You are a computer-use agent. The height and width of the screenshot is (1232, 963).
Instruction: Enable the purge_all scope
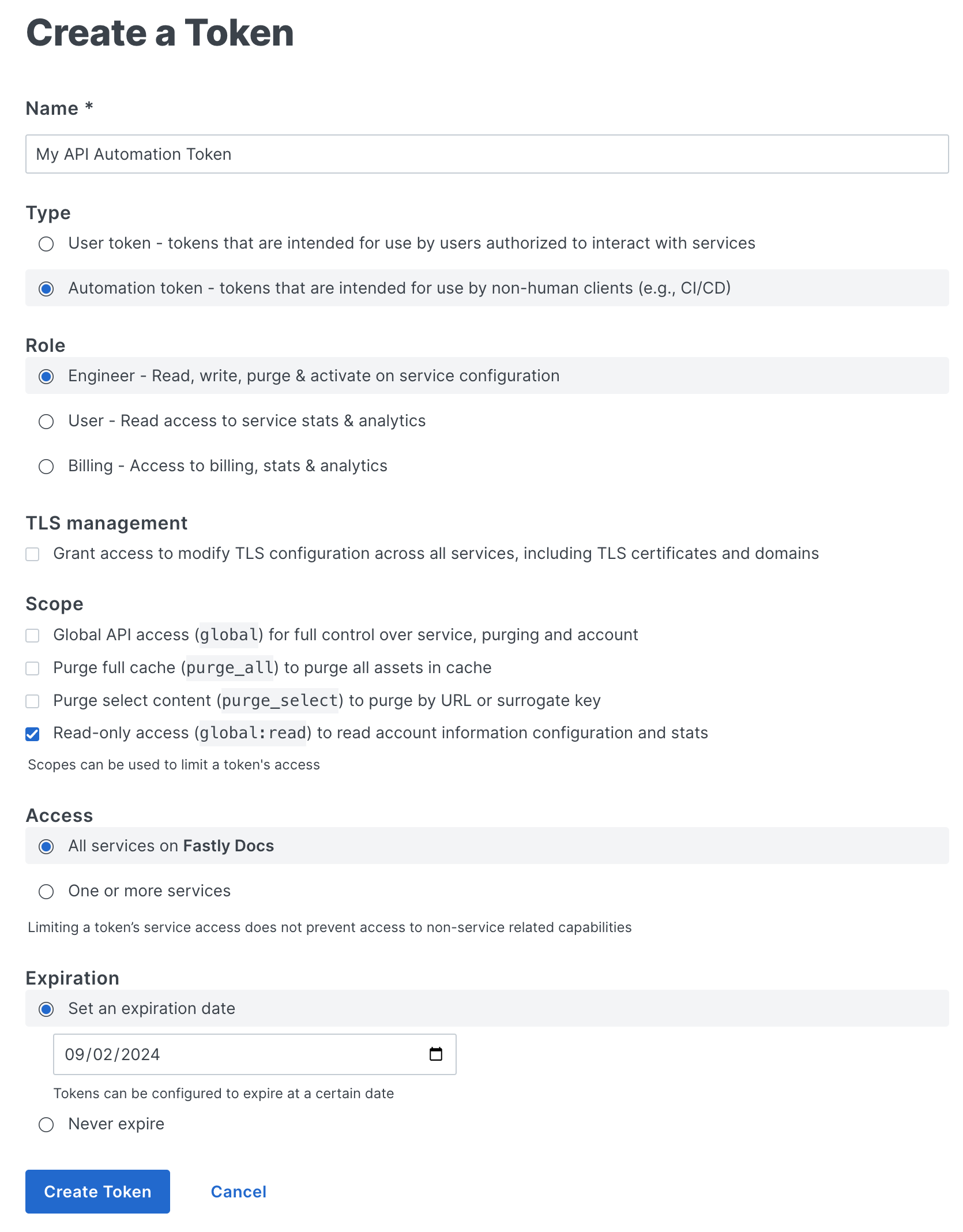coord(33,668)
